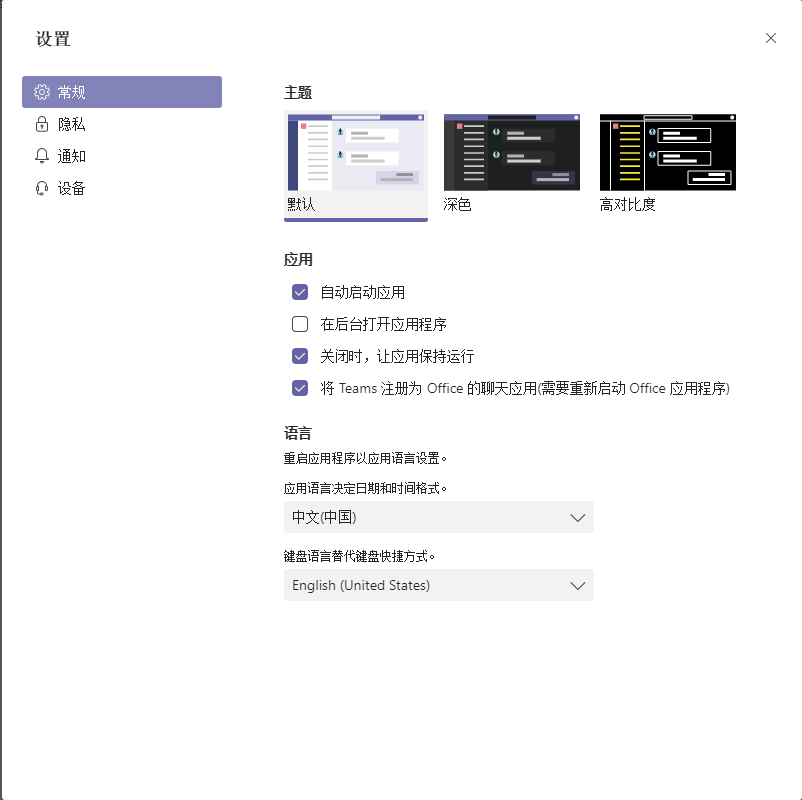This screenshot has height=800, width=802.
Task: Go to the 通知 settings tab
Action: pos(122,156)
